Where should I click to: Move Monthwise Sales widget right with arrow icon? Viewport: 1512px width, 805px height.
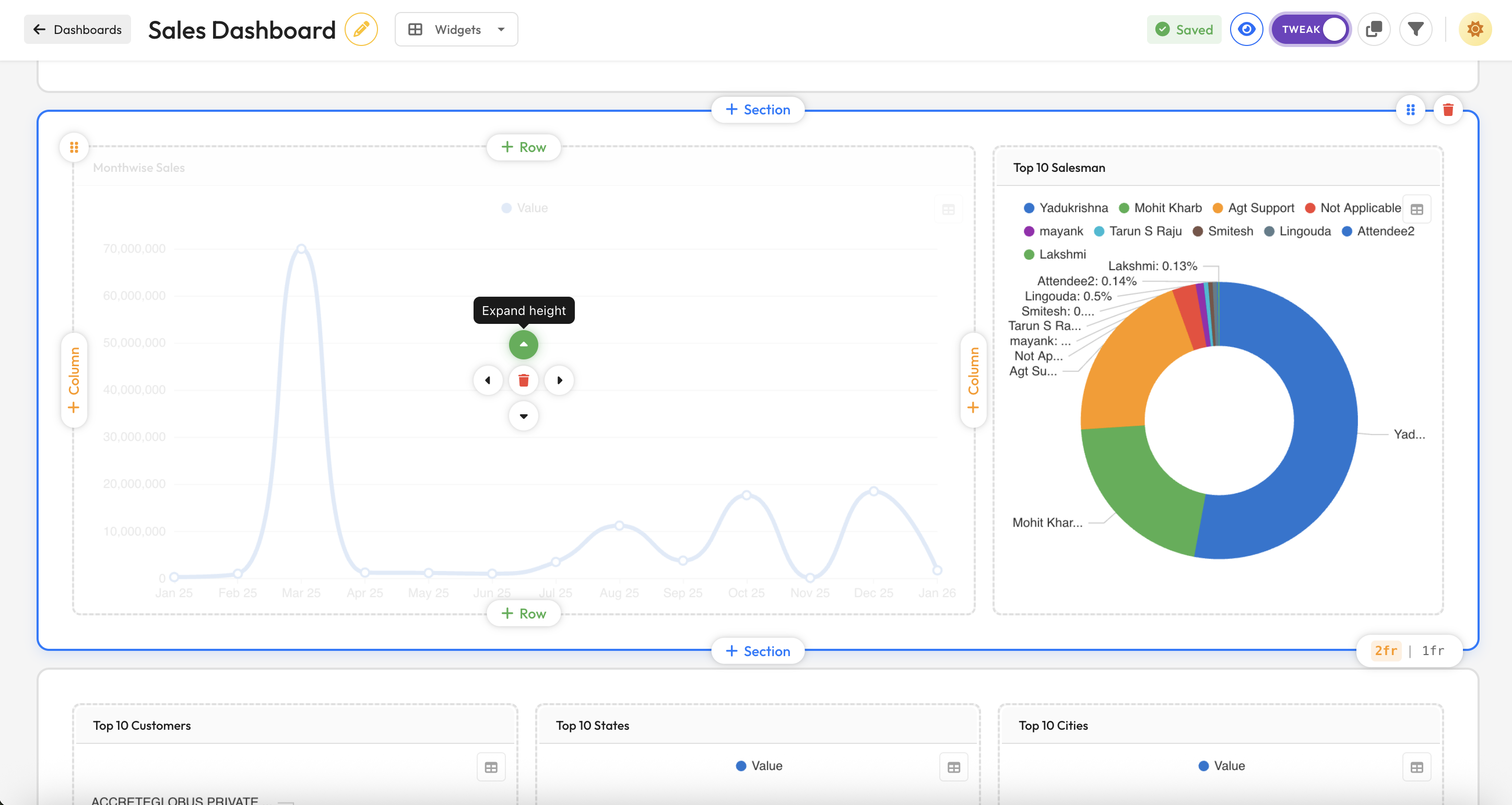[559, 380]
